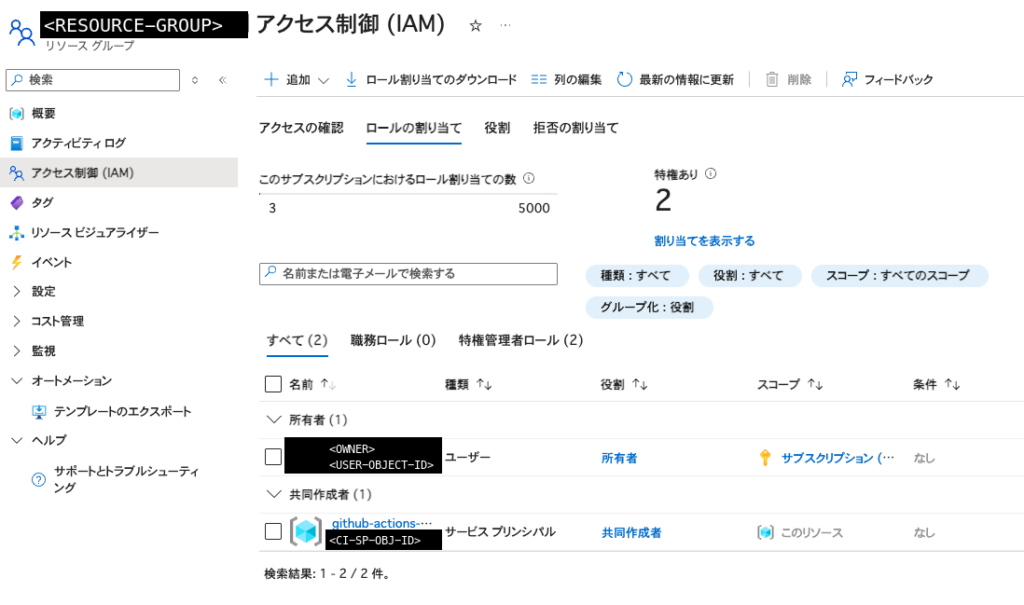
Task: Select the 職務ロール (0) sub-tab
Action: [x=393, y=340]
